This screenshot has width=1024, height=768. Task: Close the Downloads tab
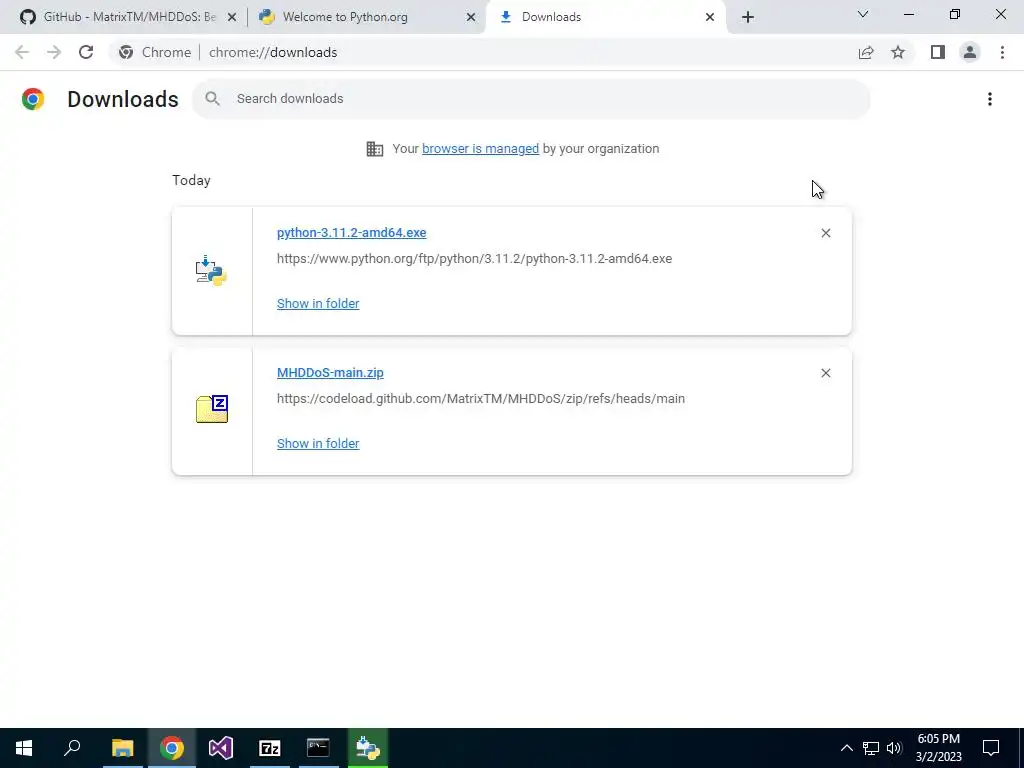[709, 17]
